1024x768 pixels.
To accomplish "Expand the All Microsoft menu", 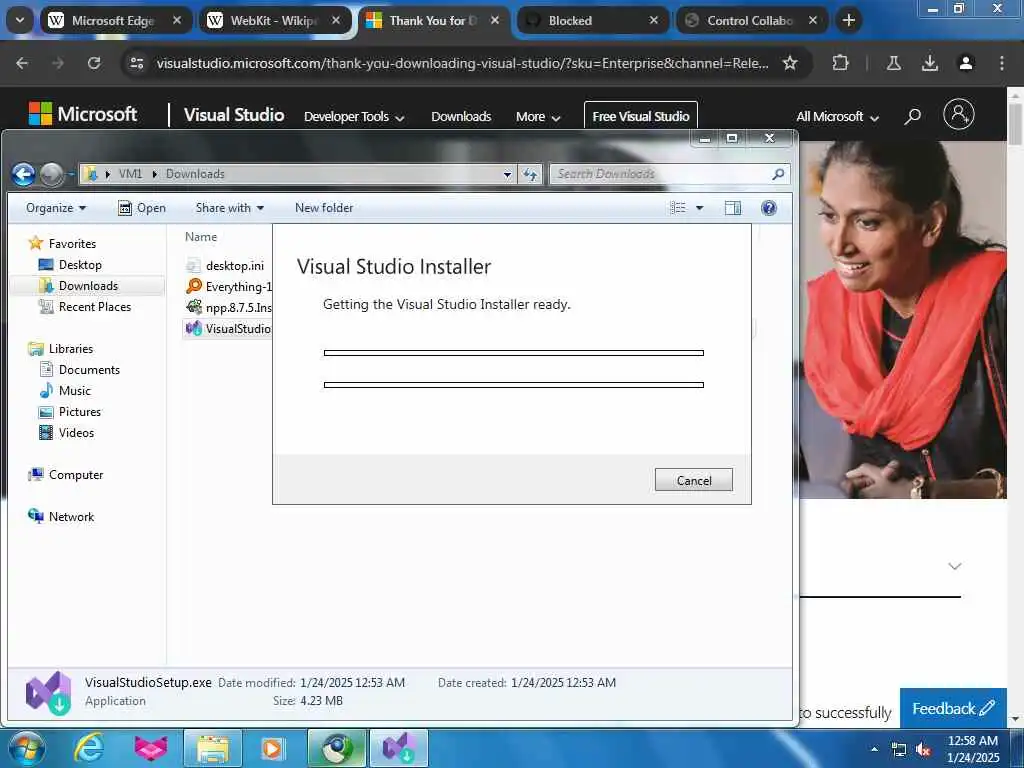I will tap(837, 117).
